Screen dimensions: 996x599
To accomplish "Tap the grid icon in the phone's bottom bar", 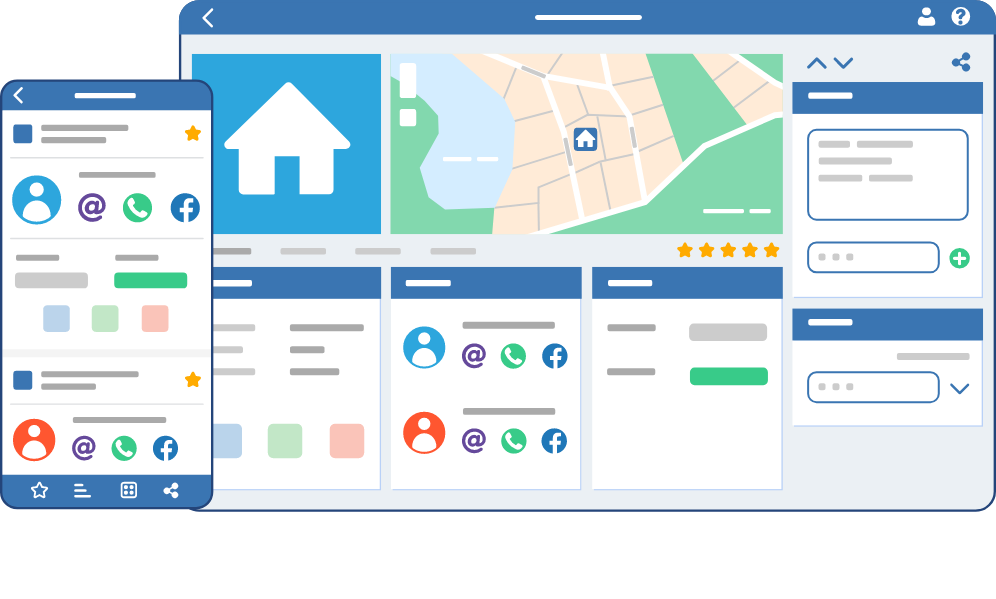I will click(129, 490).
